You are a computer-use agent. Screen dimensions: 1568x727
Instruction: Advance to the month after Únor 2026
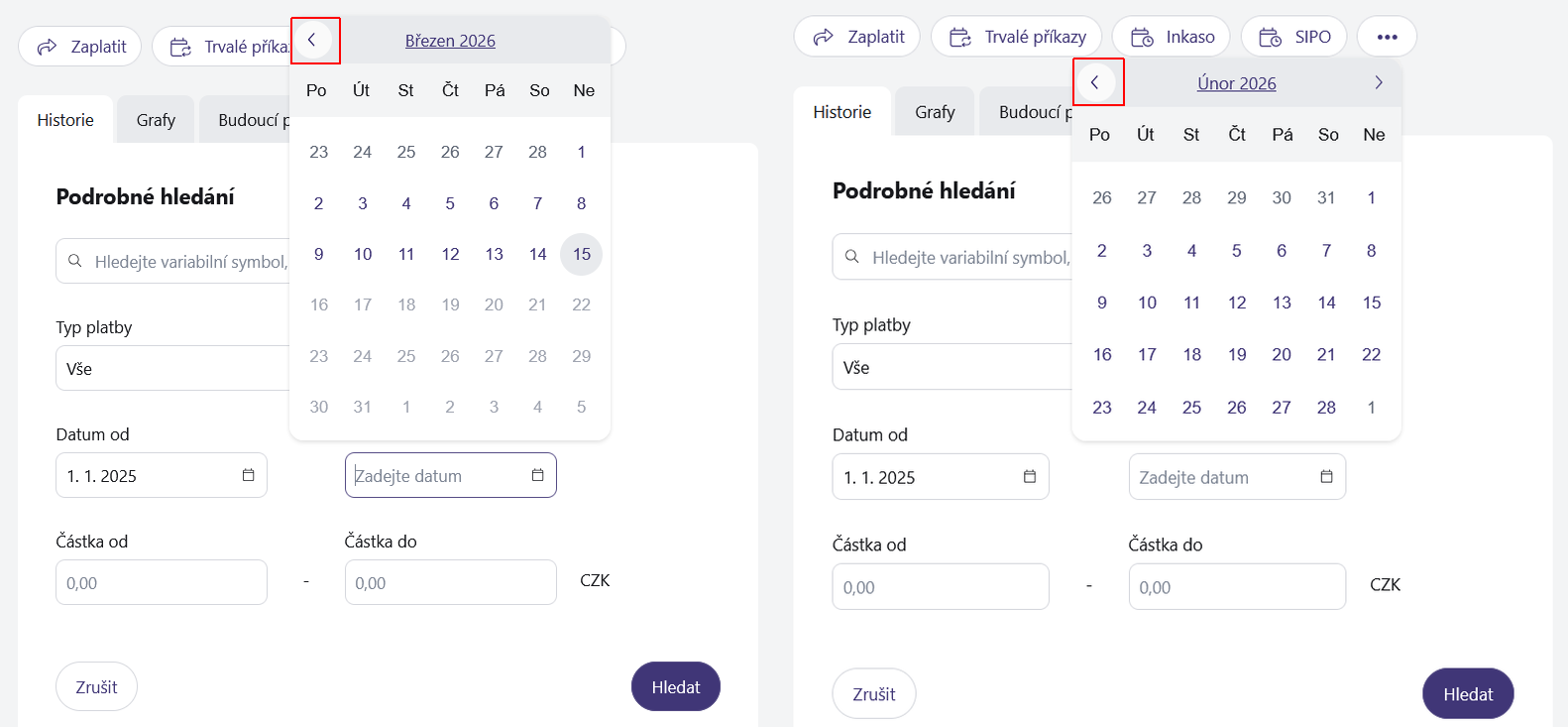pyautogui.click(x=1378, y=82)
